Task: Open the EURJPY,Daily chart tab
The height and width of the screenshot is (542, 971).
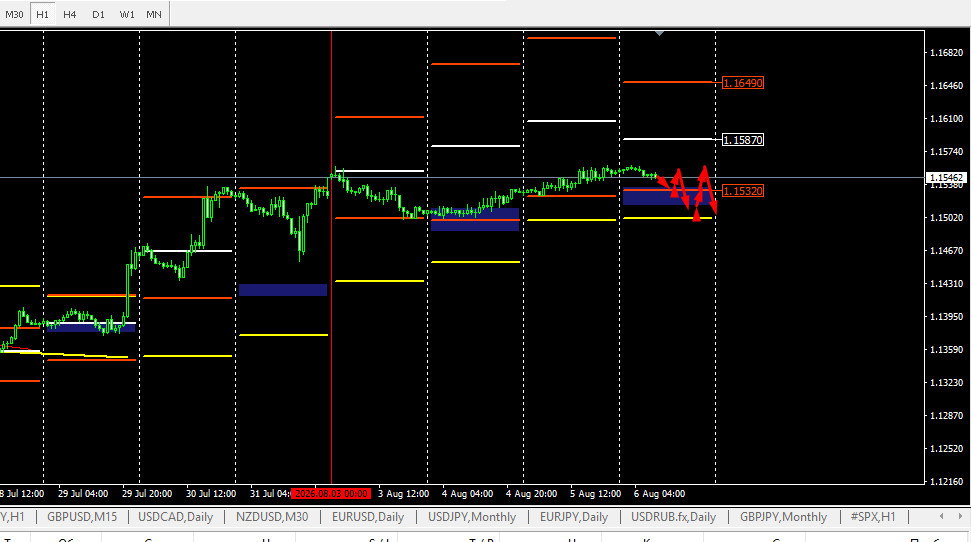Action: [573, 517]
